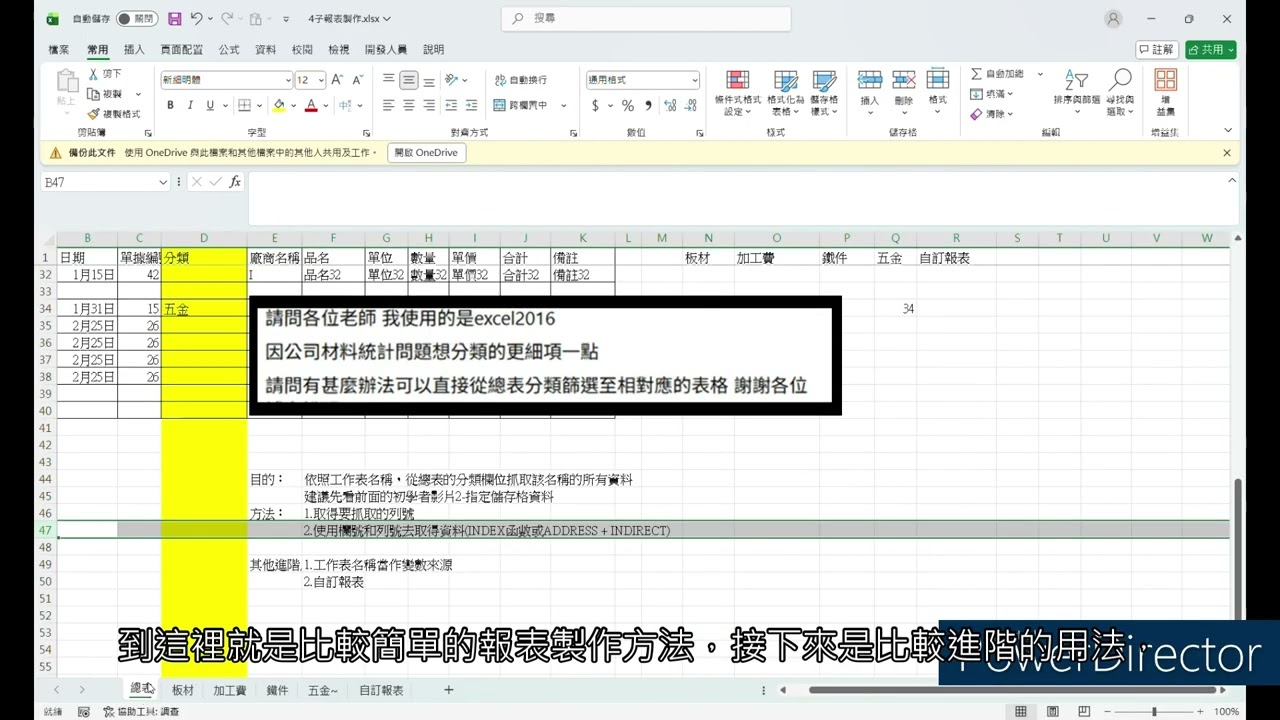Apply the red Font Color swatch
1280x720 pixels.
coord(311,105)
